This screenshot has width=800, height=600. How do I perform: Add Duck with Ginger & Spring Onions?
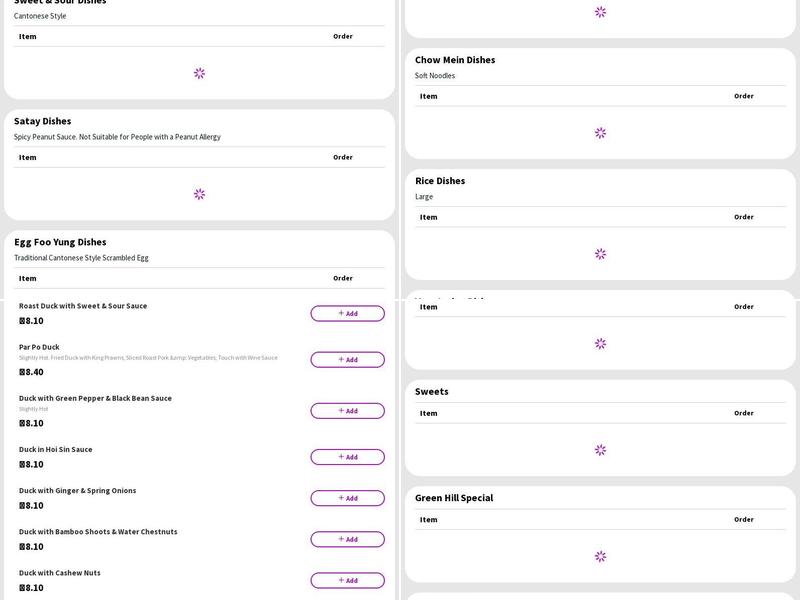(x=347, y=498)
